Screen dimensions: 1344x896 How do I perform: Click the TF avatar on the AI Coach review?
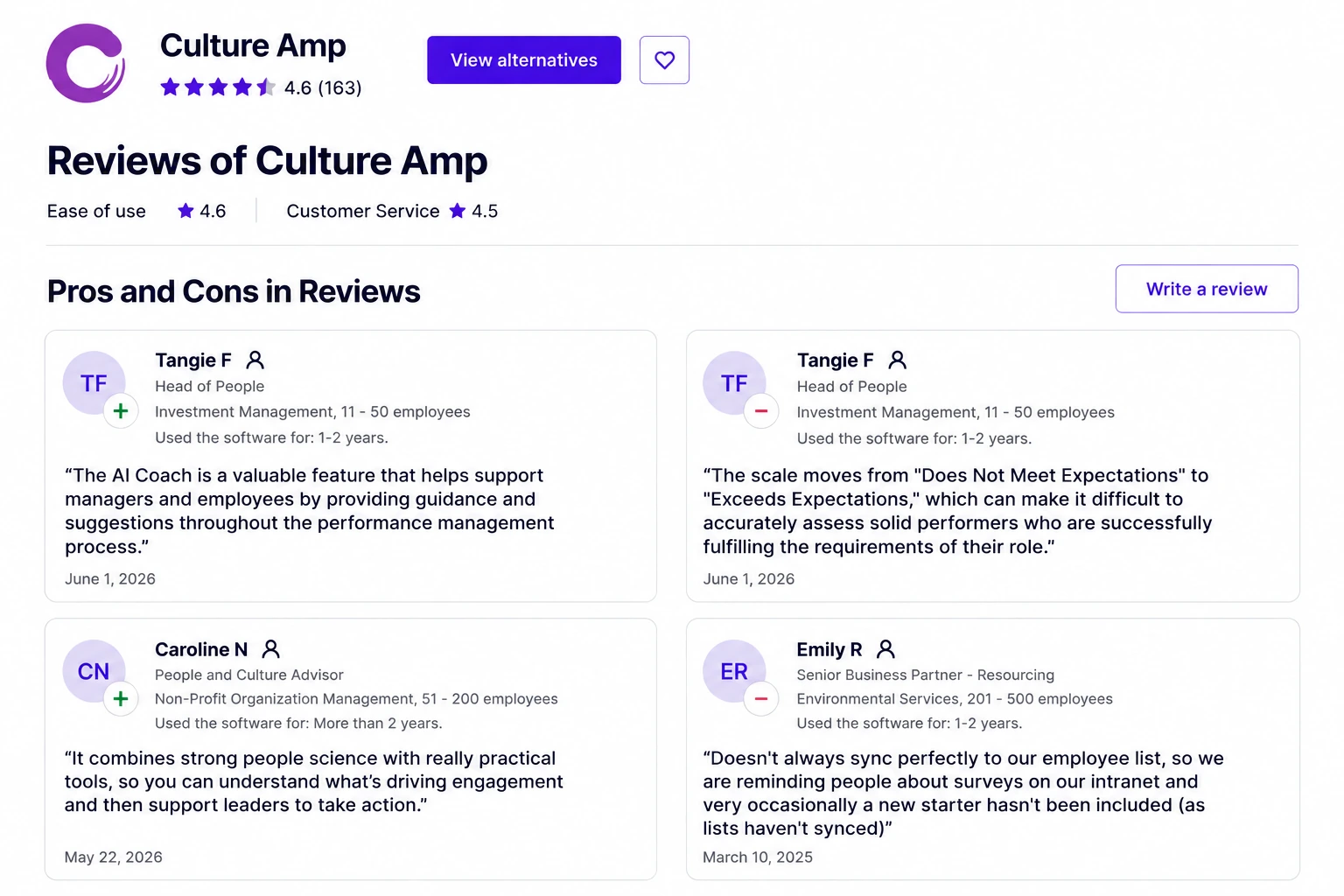tap(94, 383)
